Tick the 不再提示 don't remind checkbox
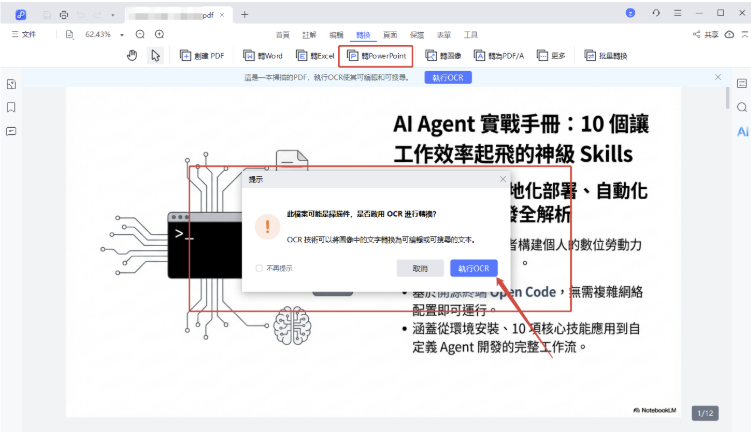 tap(259, 268)
